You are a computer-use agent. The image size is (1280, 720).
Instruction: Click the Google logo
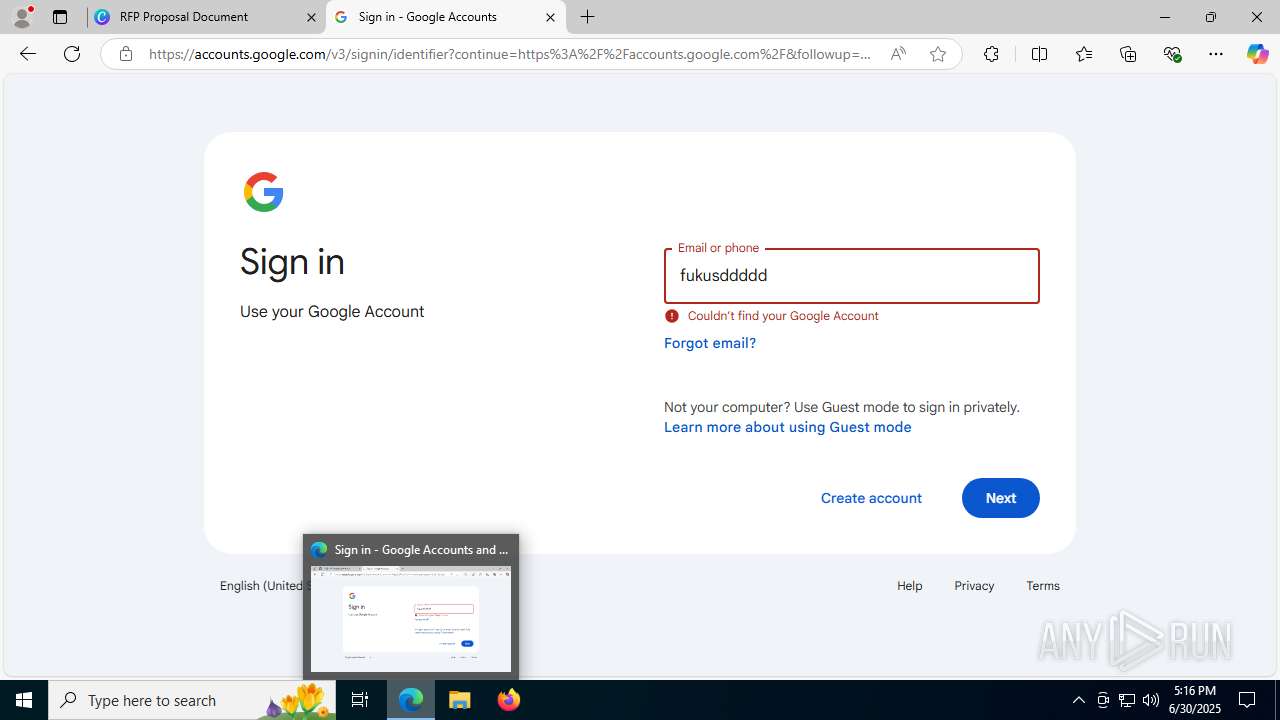click(263, 192)
